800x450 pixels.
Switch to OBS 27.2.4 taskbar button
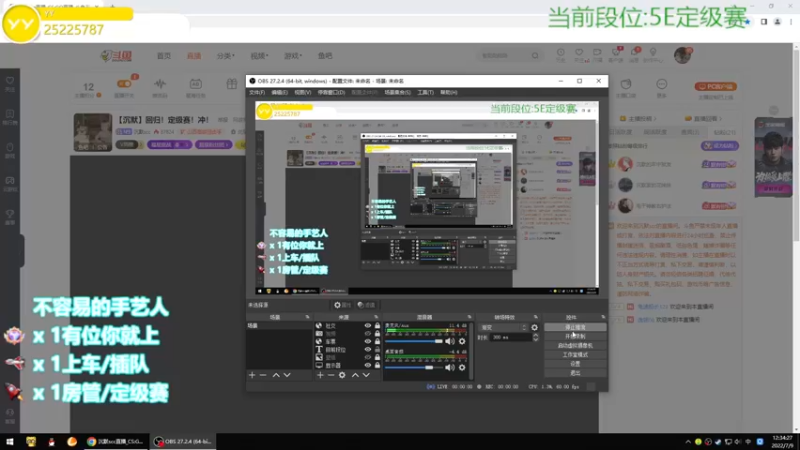coord(183,441)
